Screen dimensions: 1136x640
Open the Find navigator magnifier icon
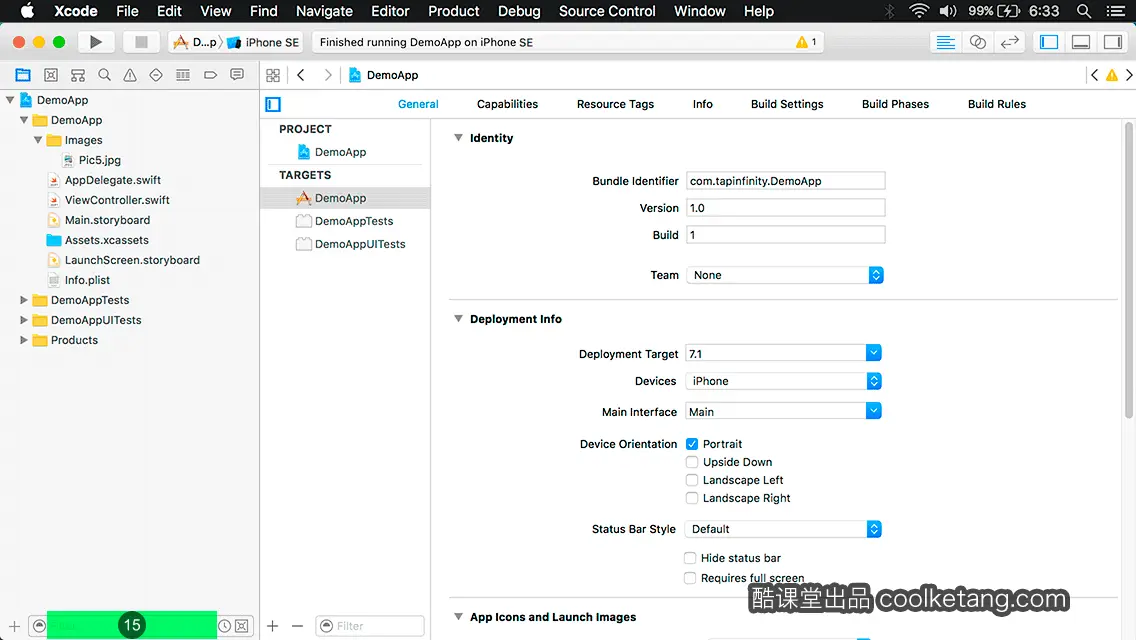pos(104,75)
